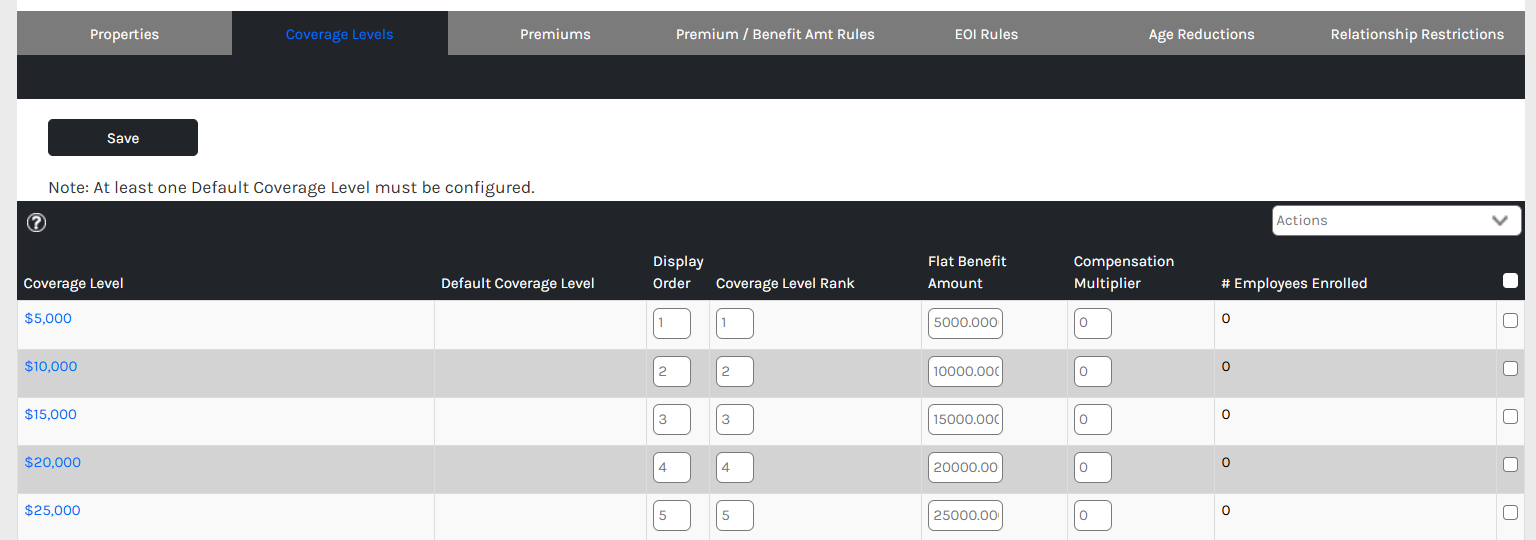Click the Flat Benefit Amount column header
Image resolution: width=1536 pixels, height=540 pixels.
pos(967,272)
